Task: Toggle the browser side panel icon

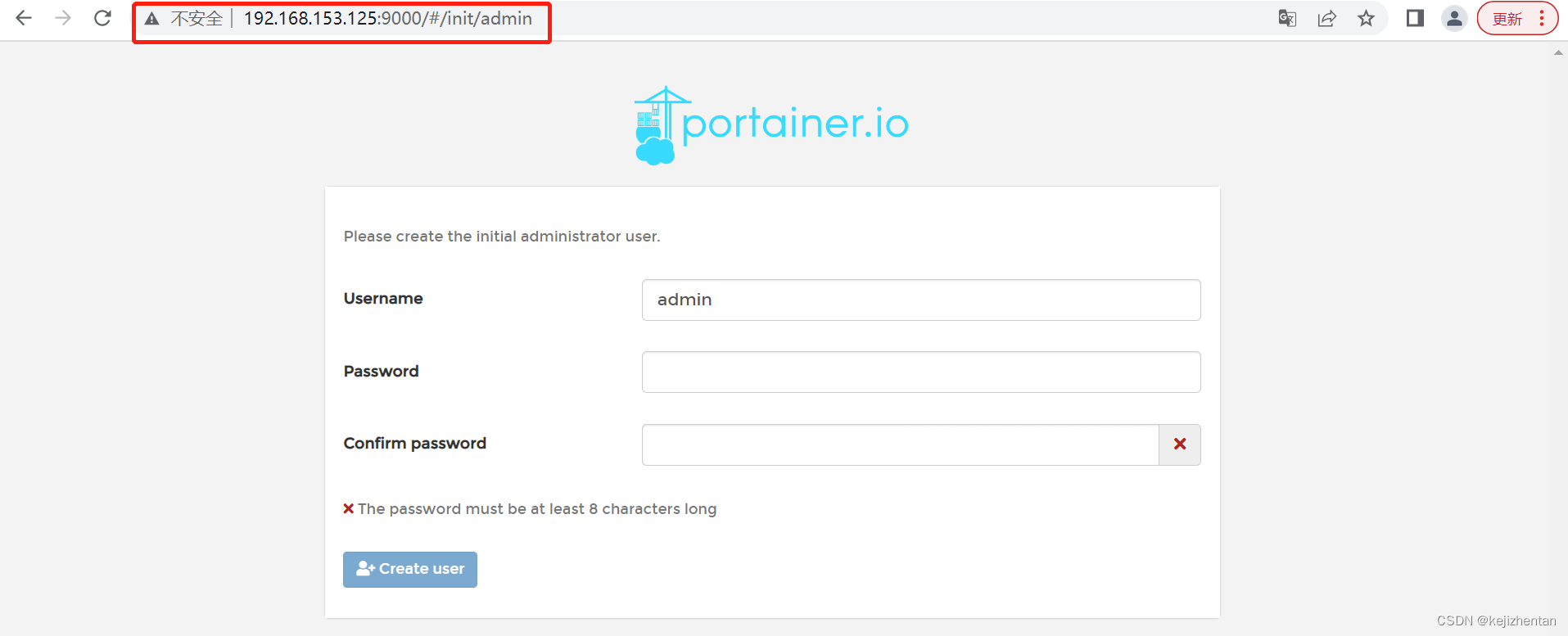Action: click(x=1415, y=18)
